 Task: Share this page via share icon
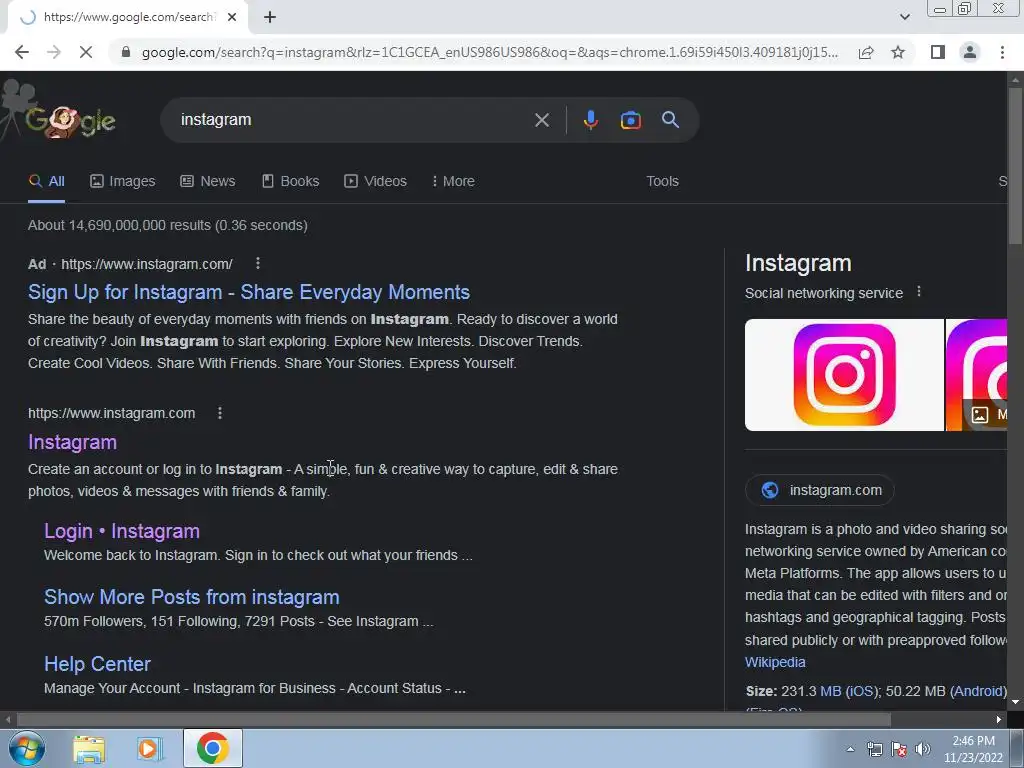tap(866, 52)
